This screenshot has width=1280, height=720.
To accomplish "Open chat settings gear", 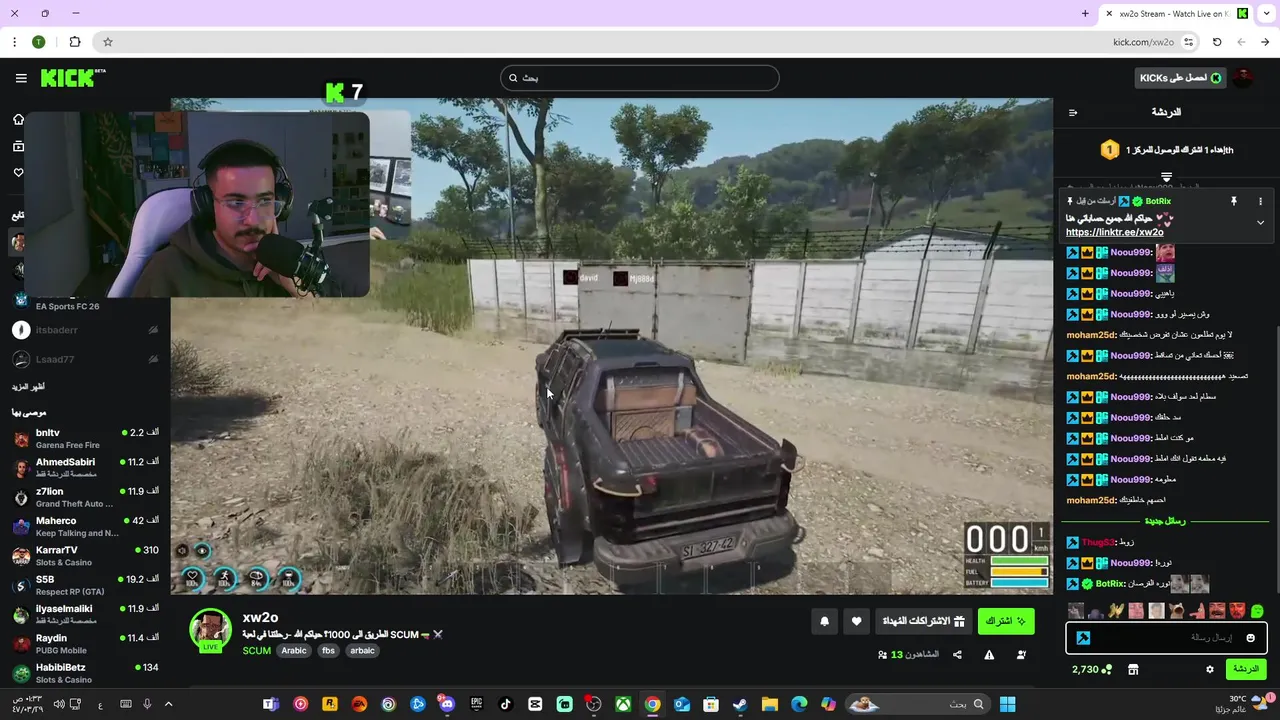I will click(x=1209, y=669).
